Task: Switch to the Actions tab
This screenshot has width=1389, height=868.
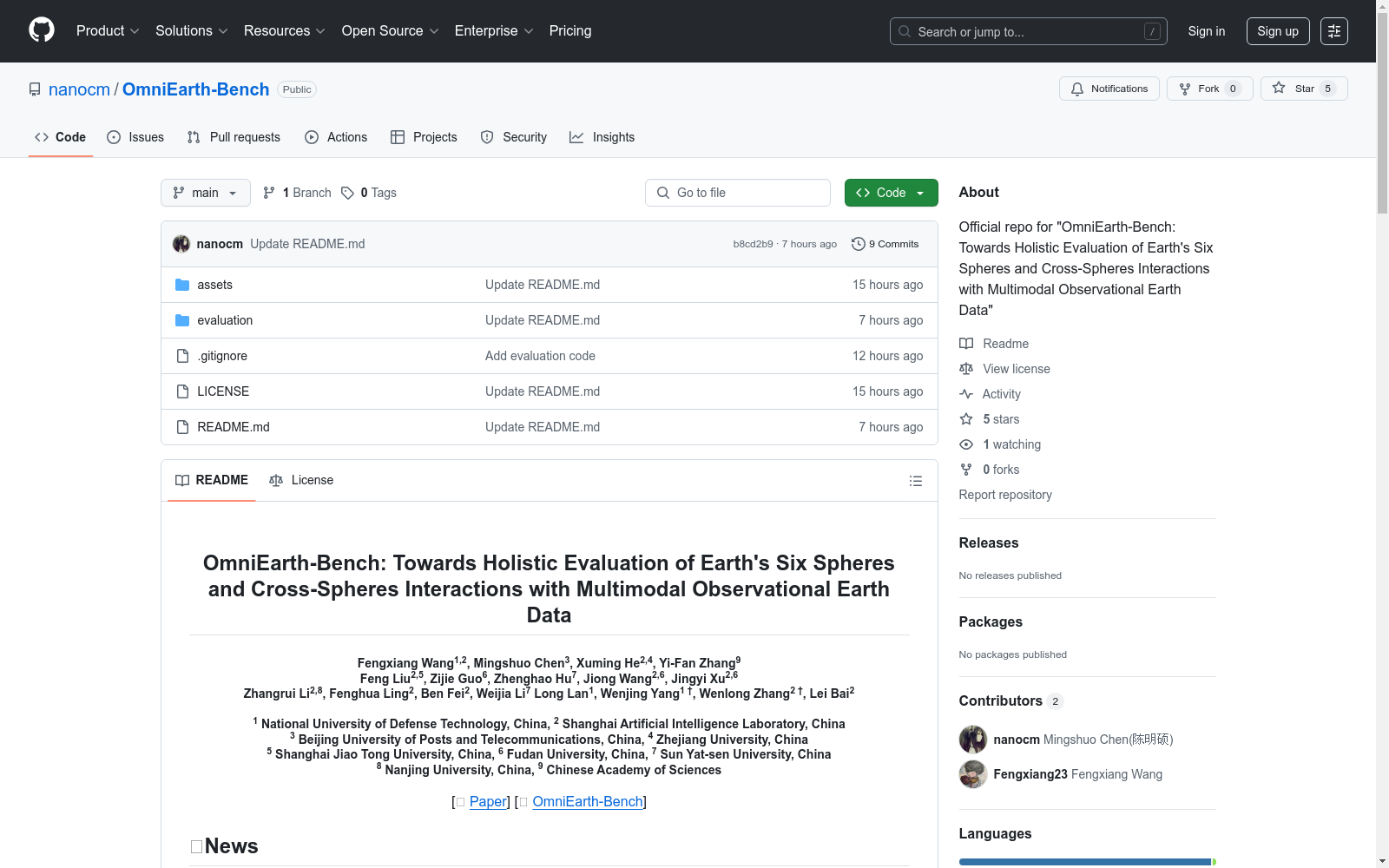Action: (336, 137)
